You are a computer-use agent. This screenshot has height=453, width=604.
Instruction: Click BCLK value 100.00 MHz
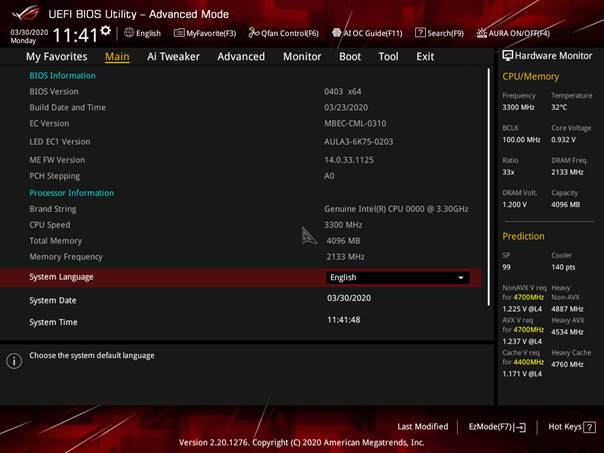pyautogui.click(x=522, y=140)
